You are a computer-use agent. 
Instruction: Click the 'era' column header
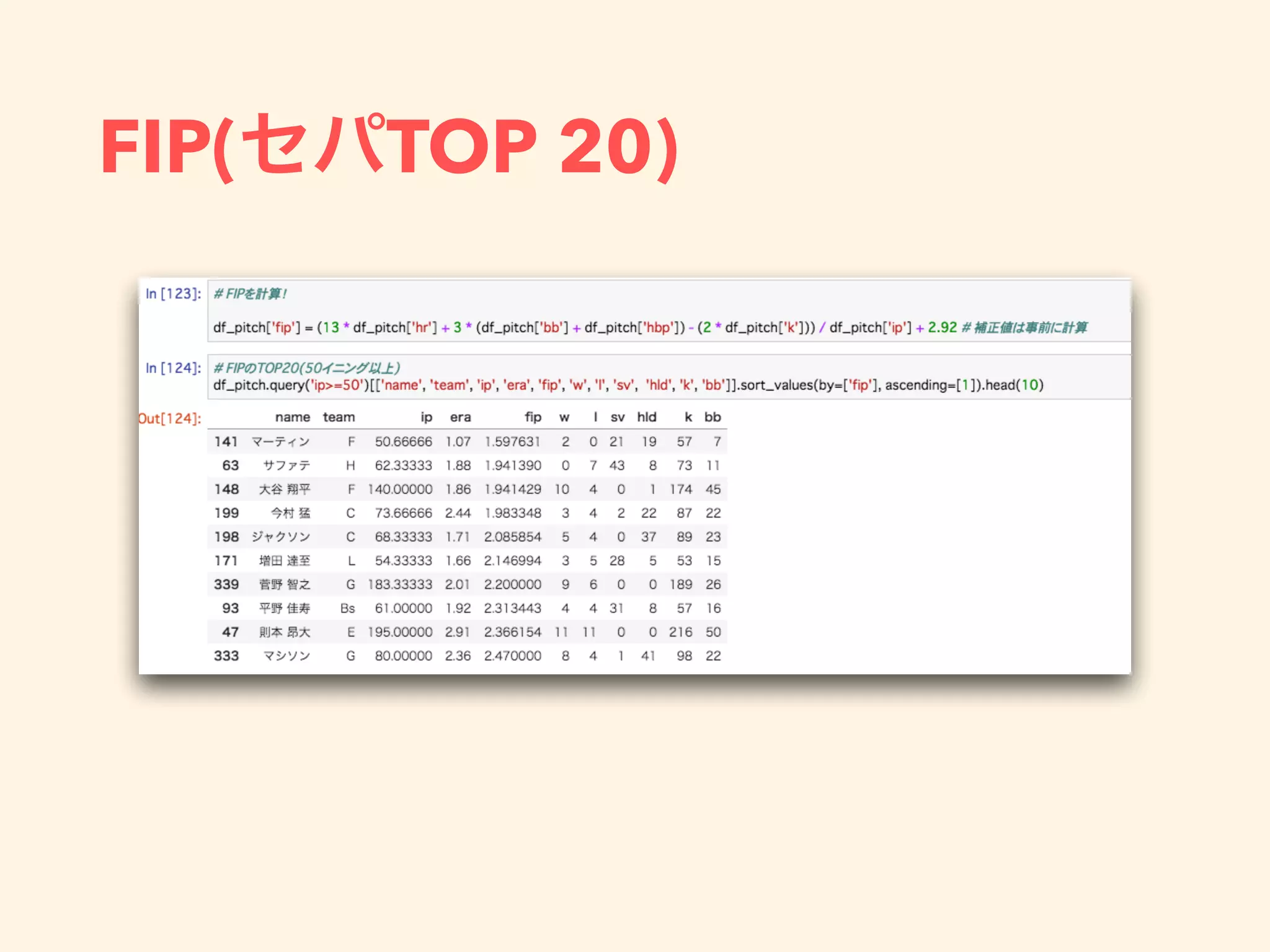pyautogui.click(x=460, y=417)
